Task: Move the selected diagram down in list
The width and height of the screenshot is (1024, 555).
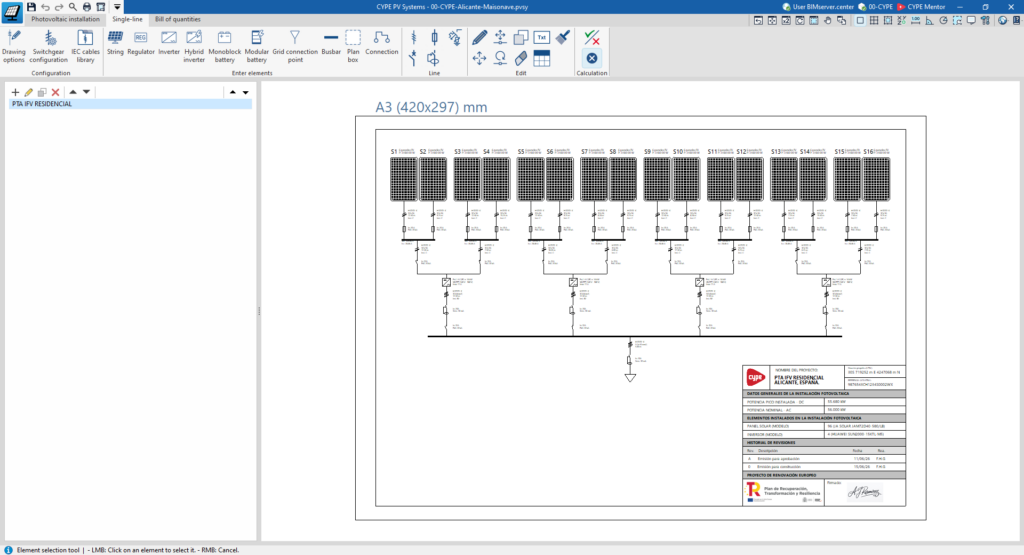Action: (x=86, y=92)
